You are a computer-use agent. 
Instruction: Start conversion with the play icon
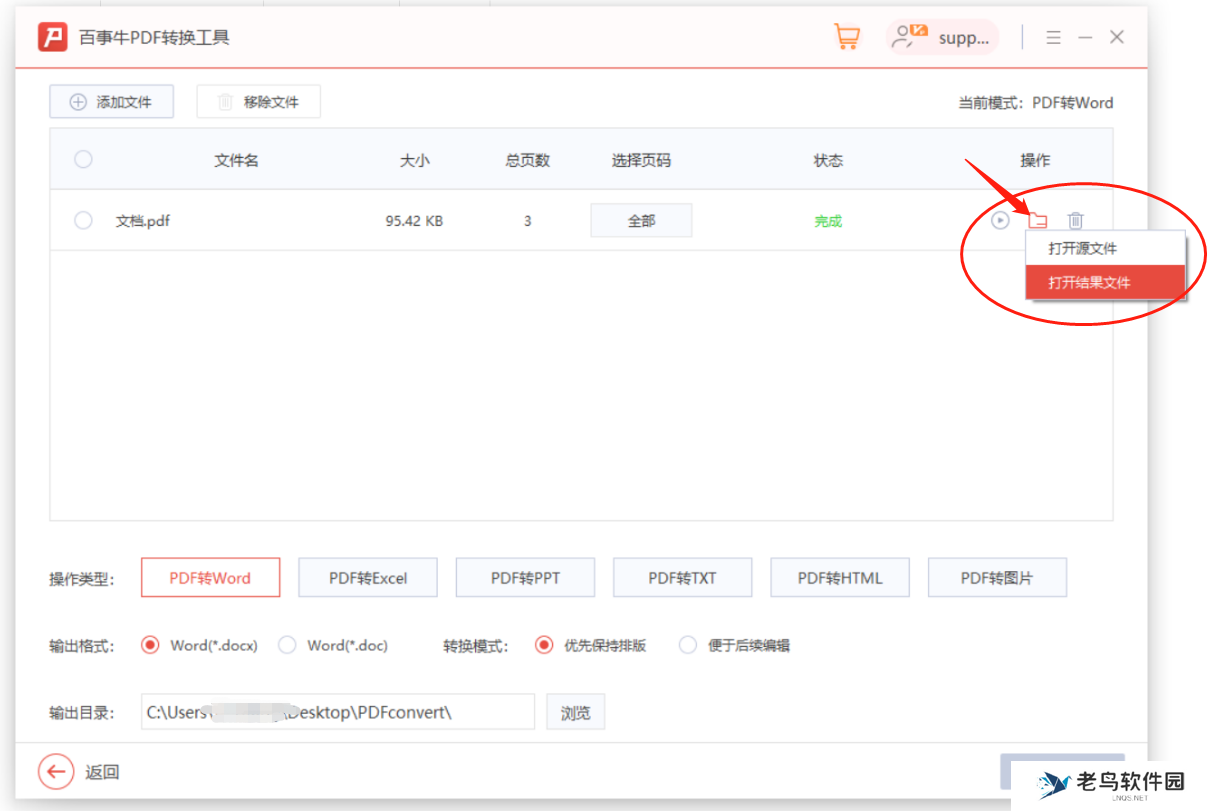1000,220
